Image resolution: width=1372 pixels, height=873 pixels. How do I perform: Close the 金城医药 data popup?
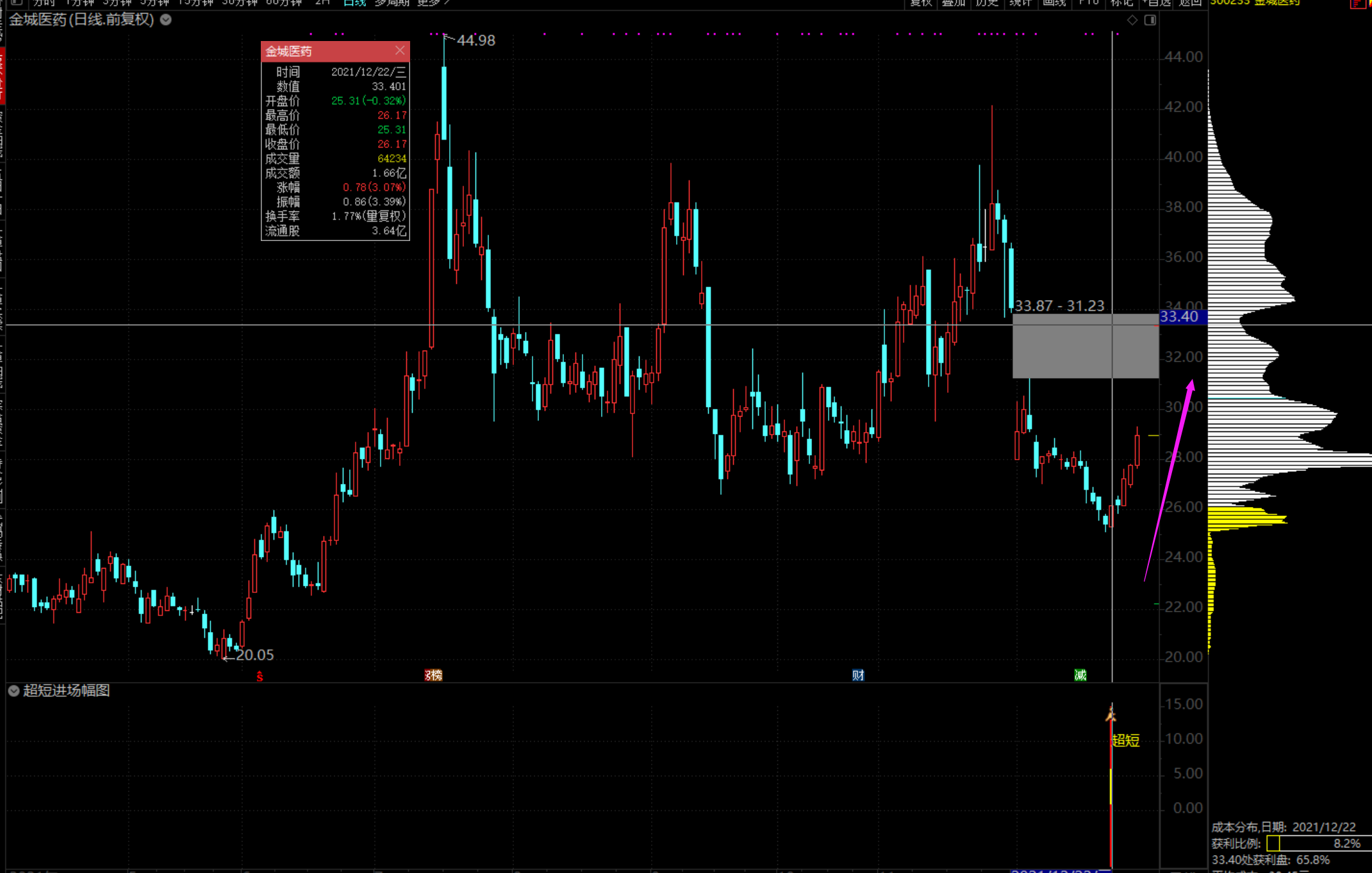[x=400, y=51]
